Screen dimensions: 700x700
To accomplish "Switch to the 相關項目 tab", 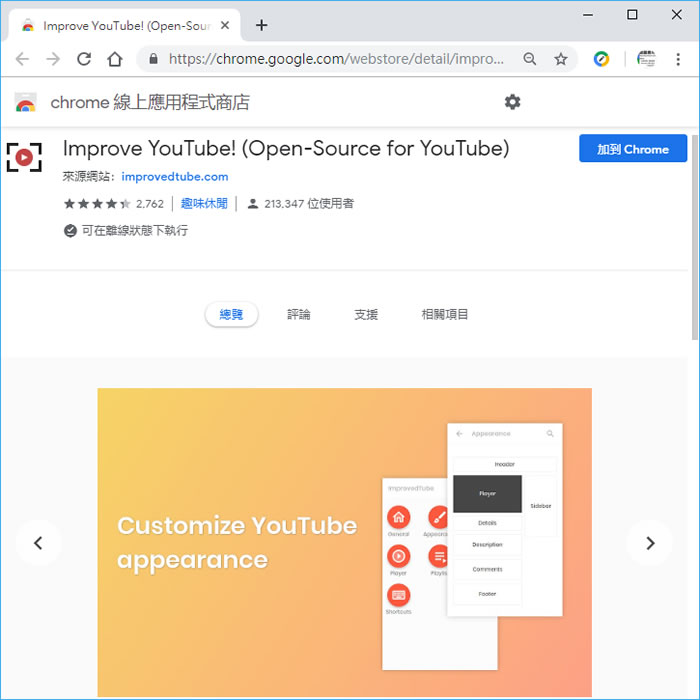I will (445, 315).
